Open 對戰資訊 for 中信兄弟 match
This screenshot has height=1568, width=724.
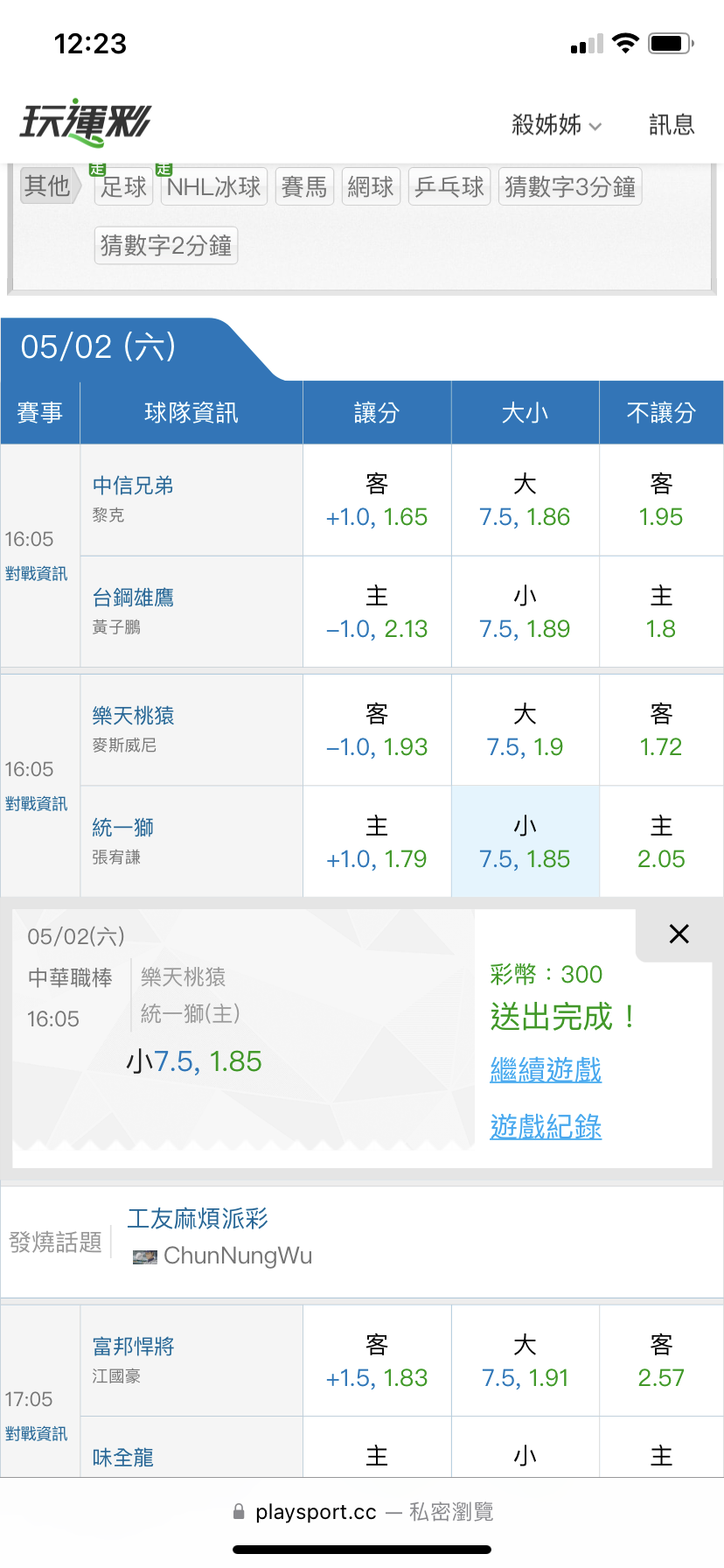(36, 573)
